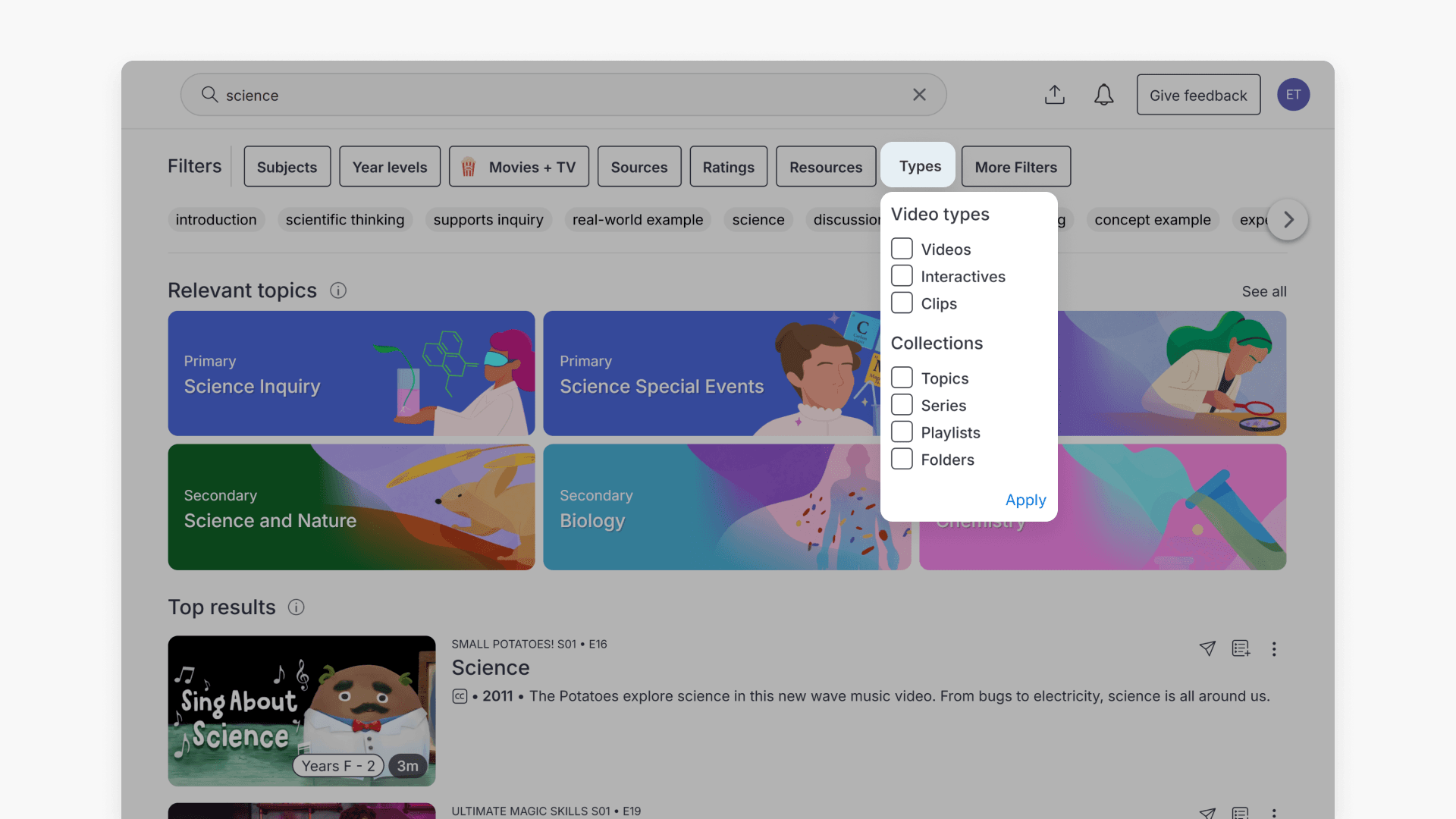
Task: Click the upload/share icon in header
Action: (x=1054, y=95)
